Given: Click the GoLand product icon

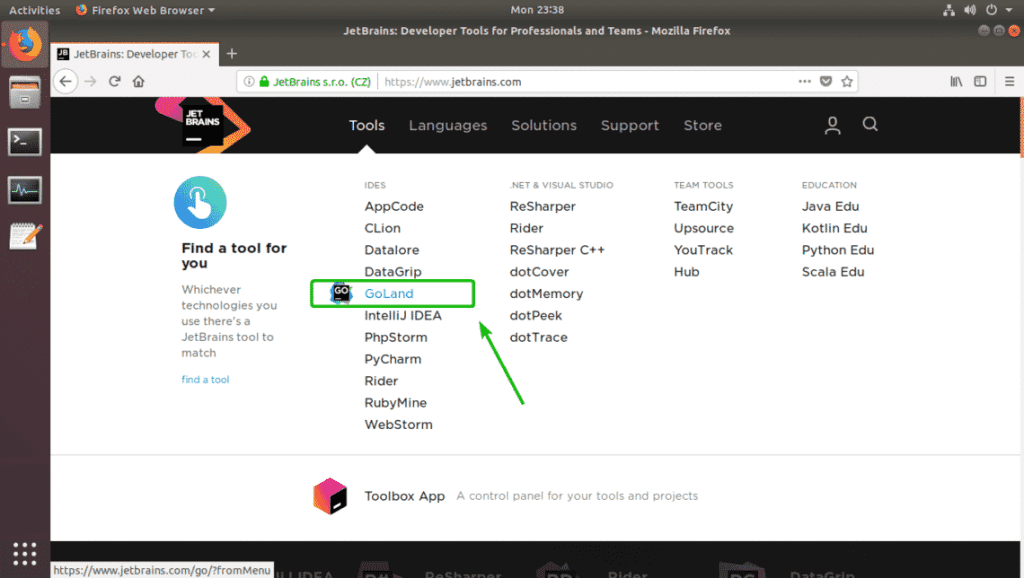Looking at the screenshot, I should 341,293.
